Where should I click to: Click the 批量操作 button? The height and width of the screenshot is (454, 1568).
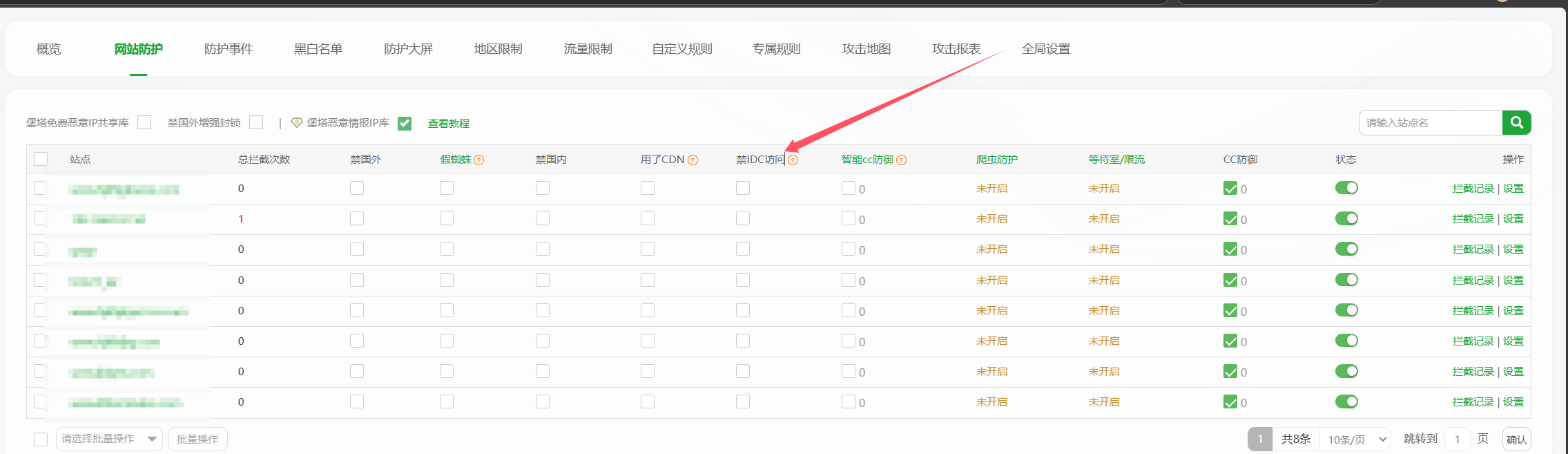tap(197, 439)
